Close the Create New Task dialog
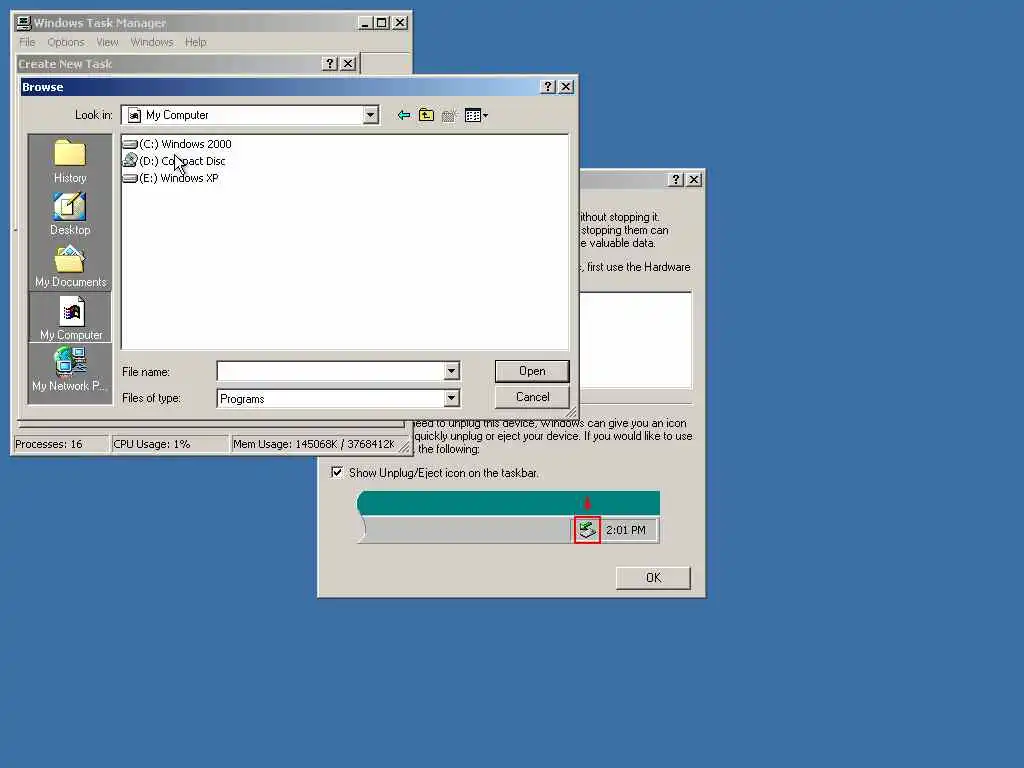 348,63
